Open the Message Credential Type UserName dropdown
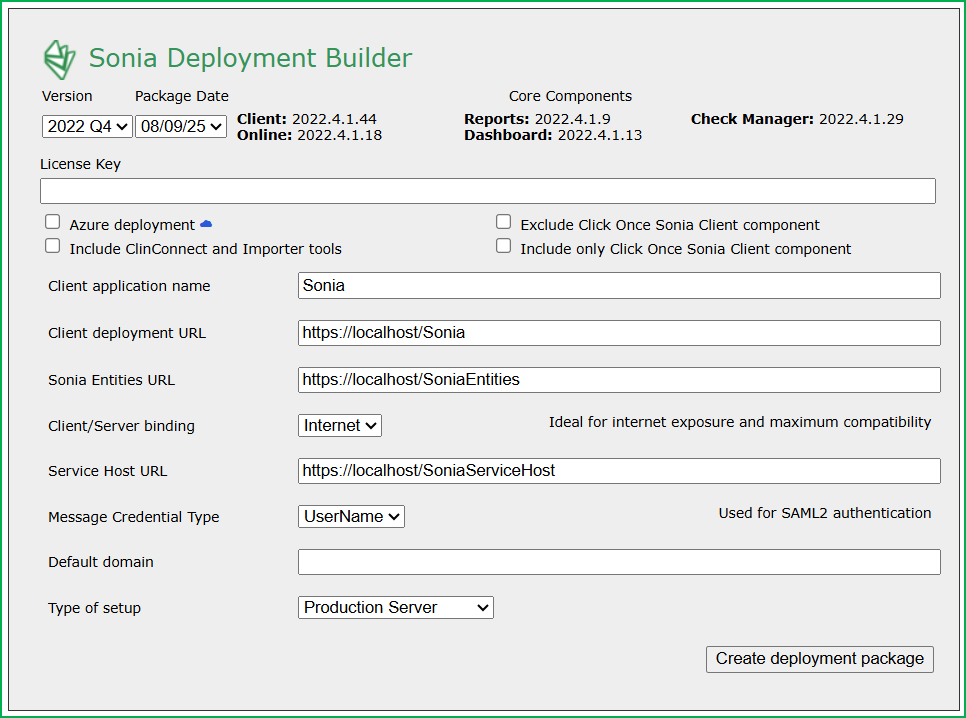The image size is (966, 718). (x=351, y=516)
